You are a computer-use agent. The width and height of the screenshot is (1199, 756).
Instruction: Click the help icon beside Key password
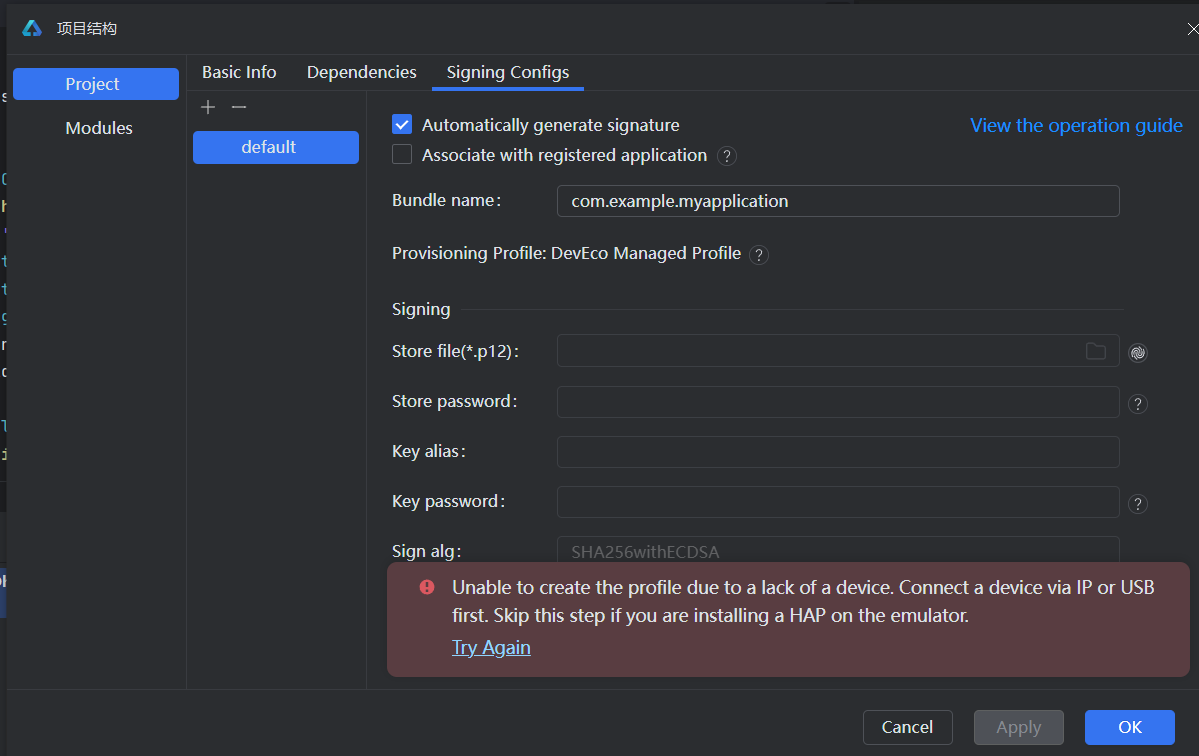tap(1137, 504)
